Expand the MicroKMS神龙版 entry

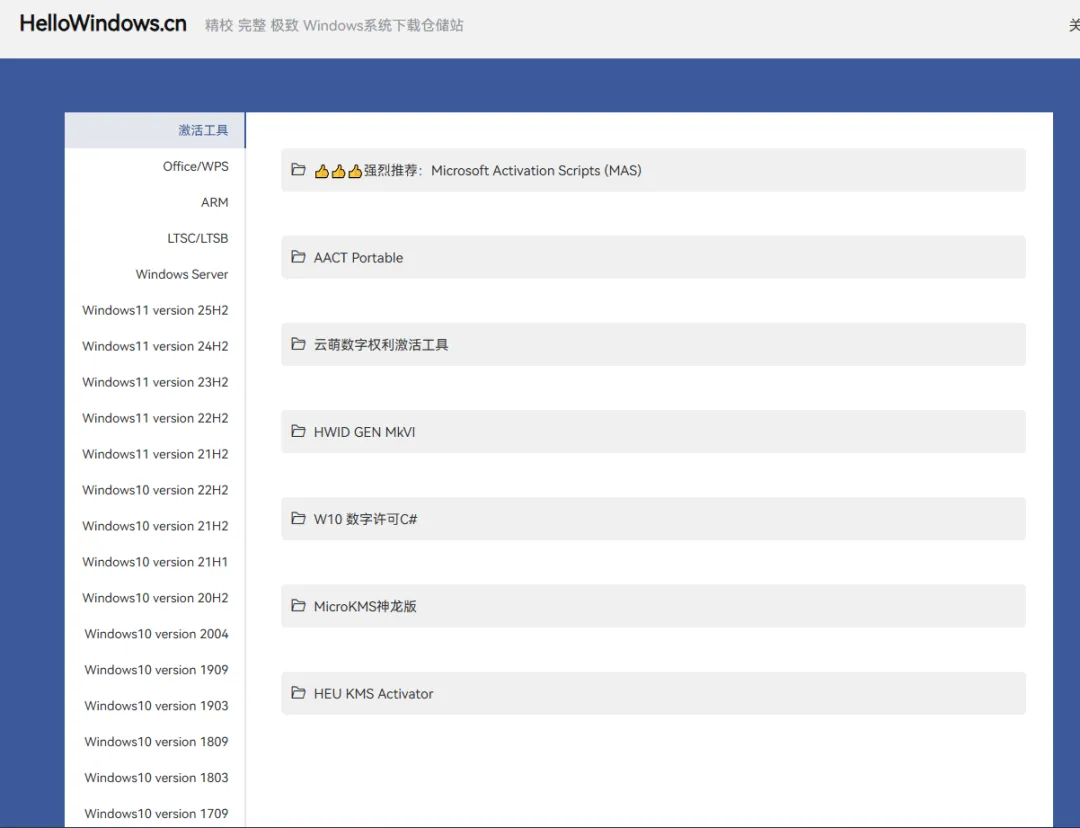click(653, 606)
